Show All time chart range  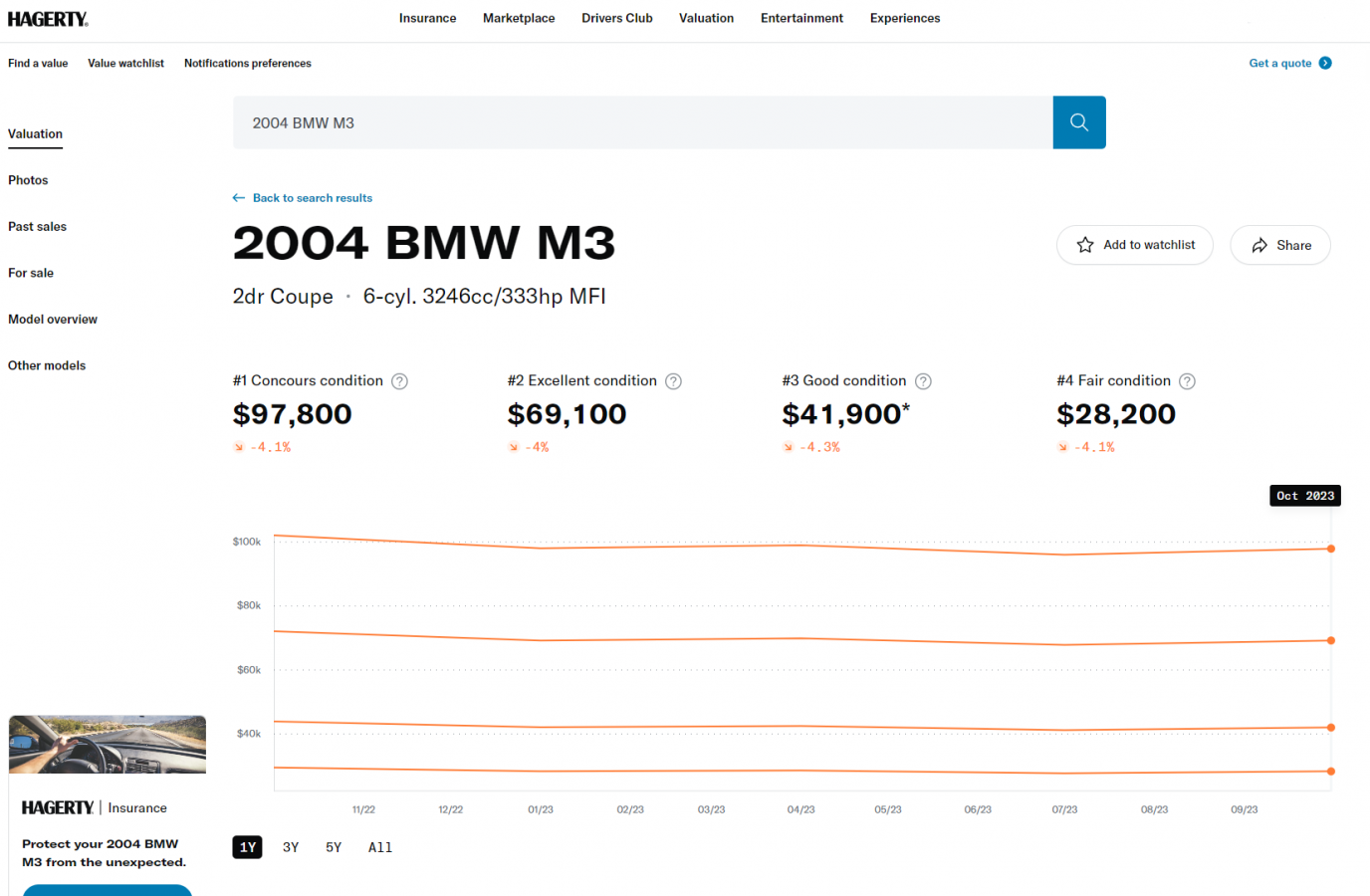click(380, 847)
